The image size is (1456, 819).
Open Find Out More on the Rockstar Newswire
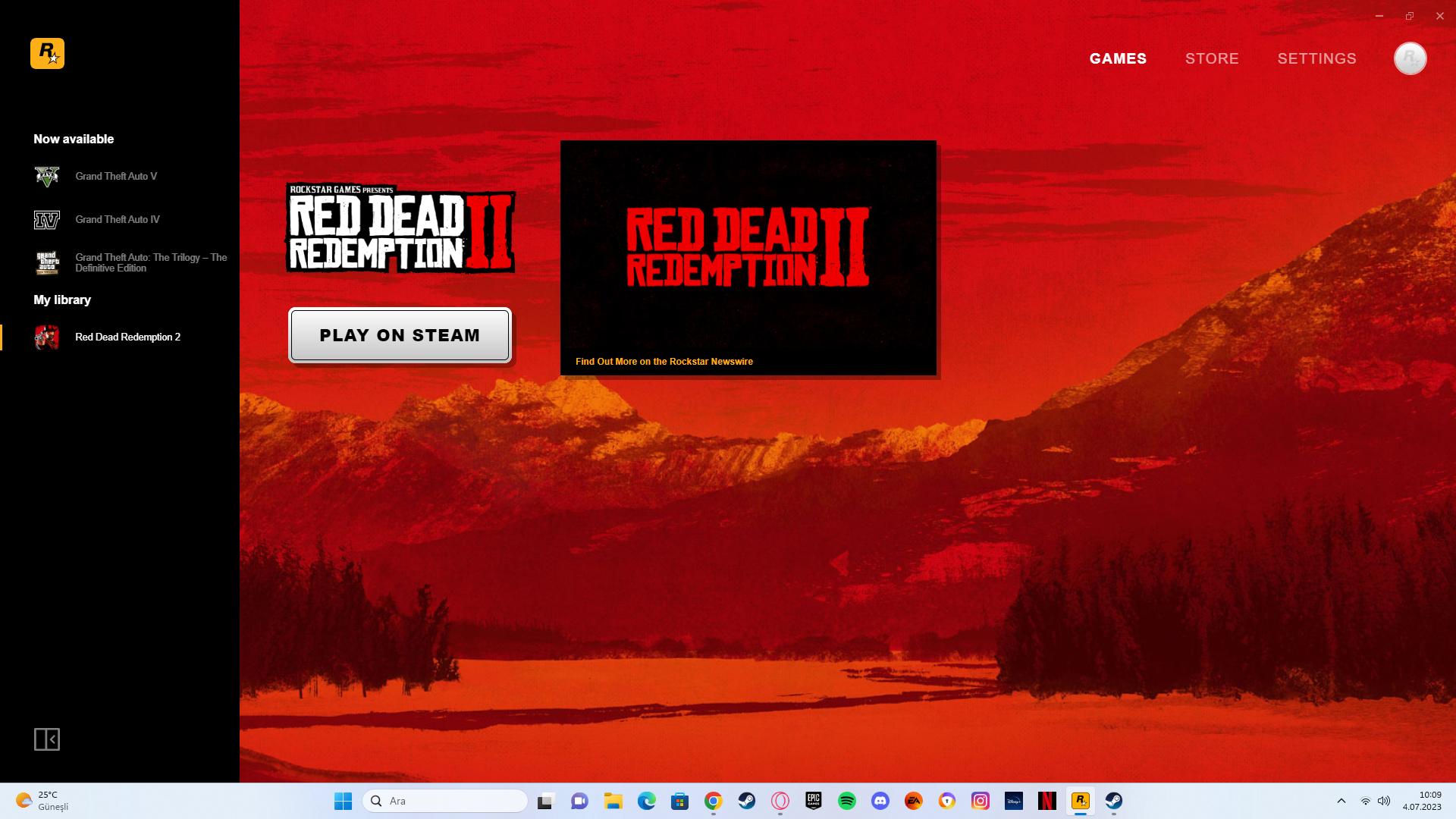click(x=663, y=362)
